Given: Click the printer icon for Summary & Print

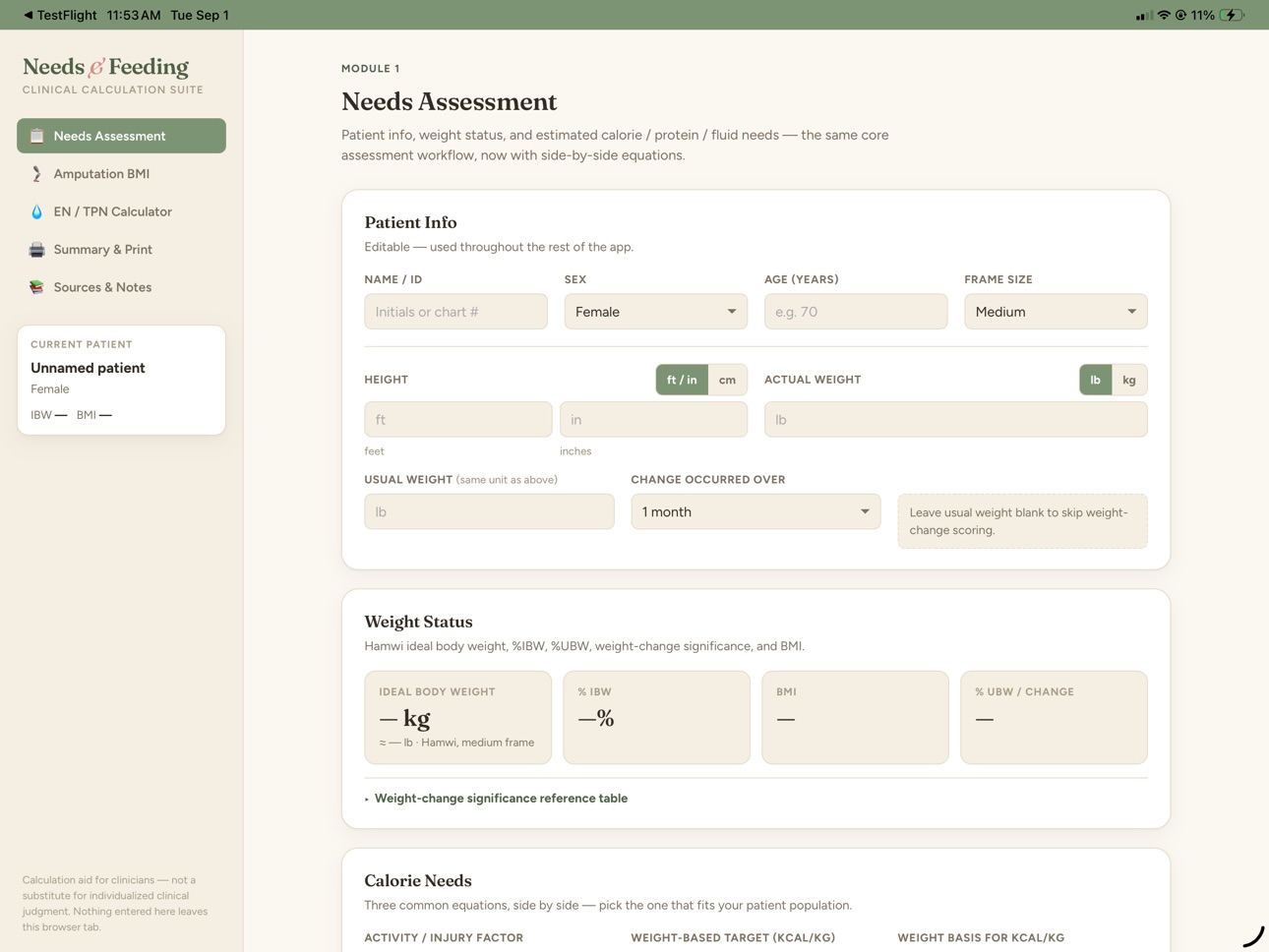Looking at the screenshot, I should pos(36,250).
